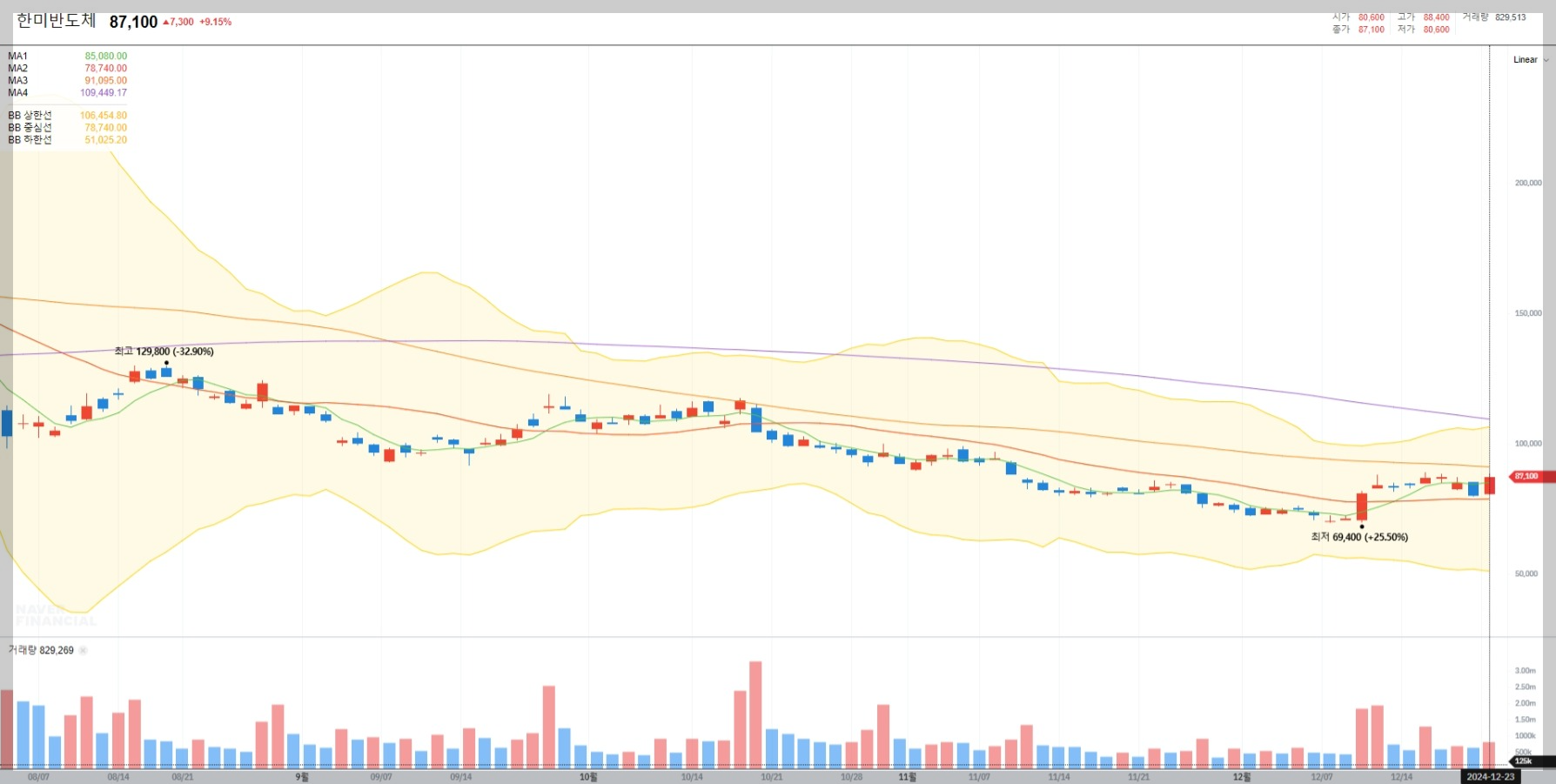Click the 150,000 price axis label

[x=1528, y=313]
